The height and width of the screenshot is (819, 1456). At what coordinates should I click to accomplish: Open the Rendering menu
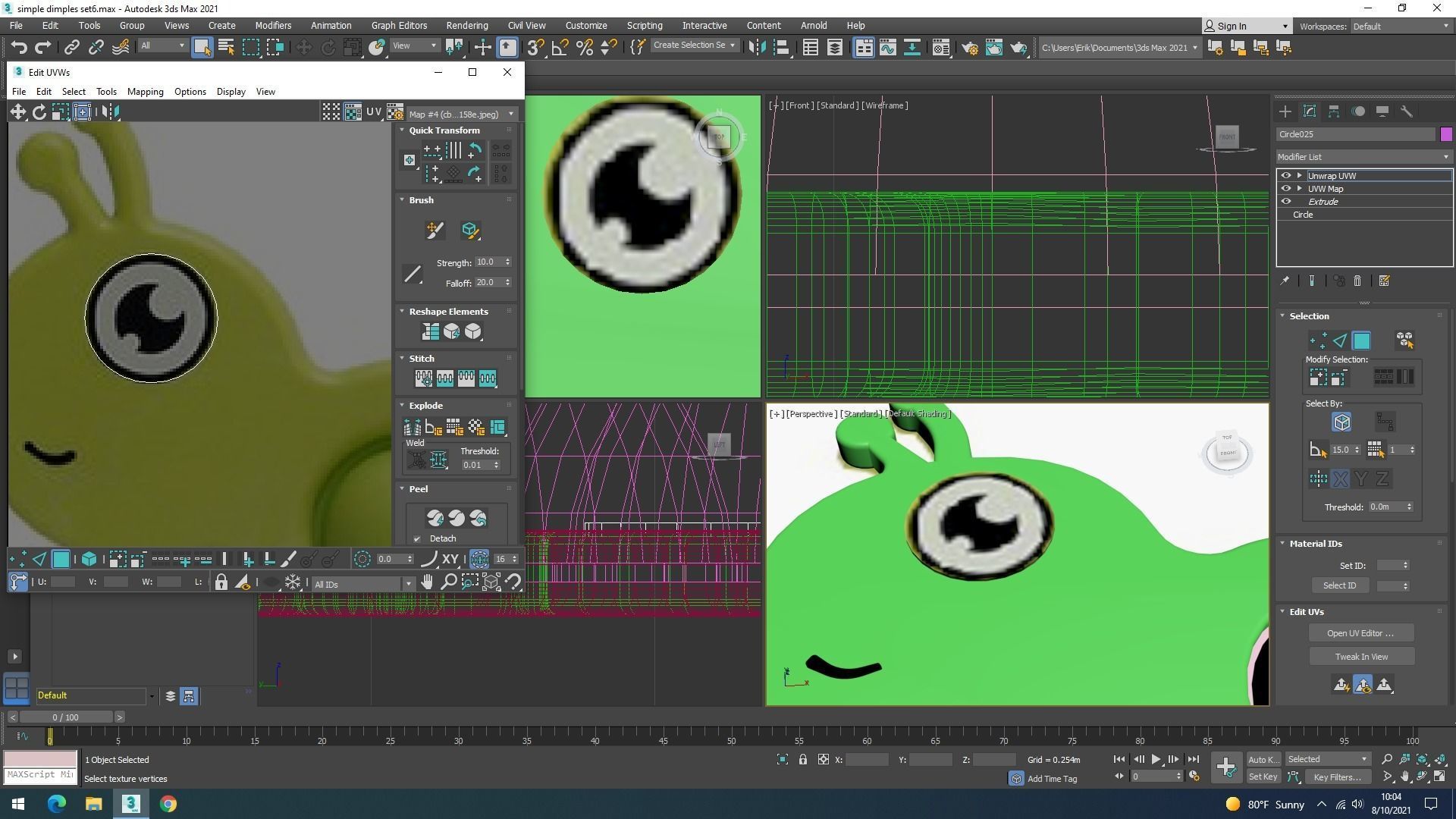[466, 25]
